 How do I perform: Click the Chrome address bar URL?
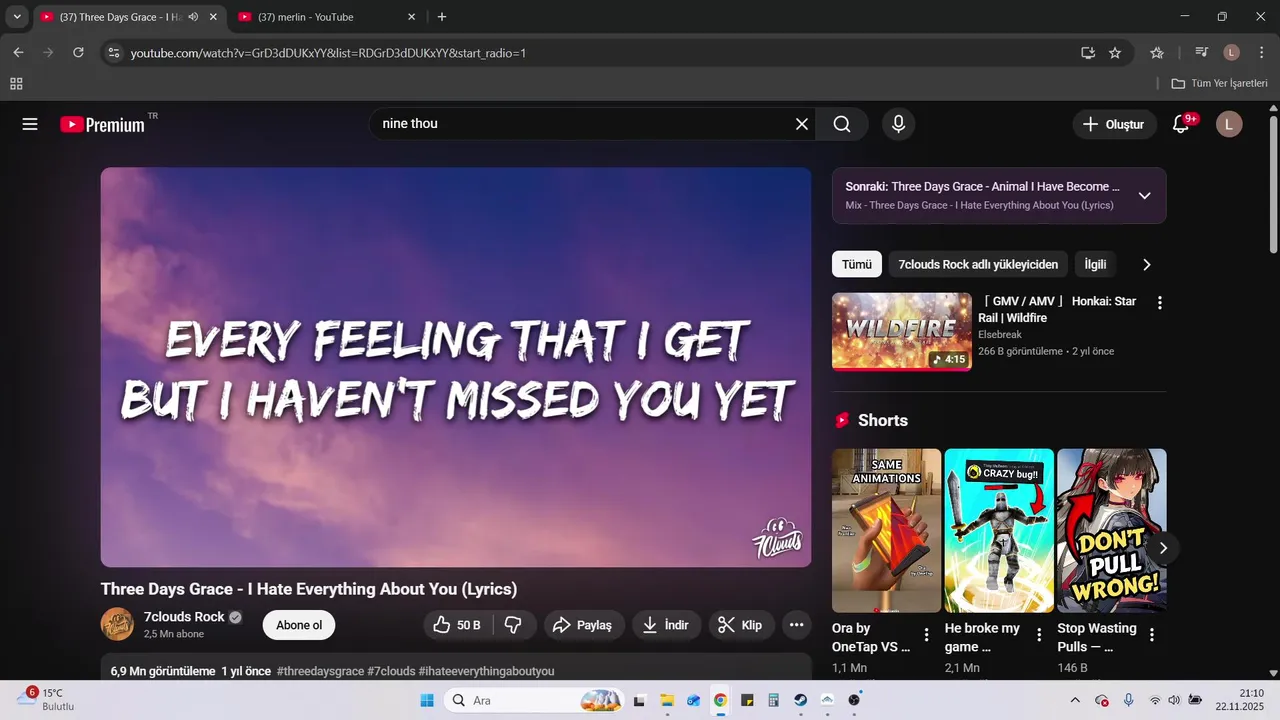(328, 52)
